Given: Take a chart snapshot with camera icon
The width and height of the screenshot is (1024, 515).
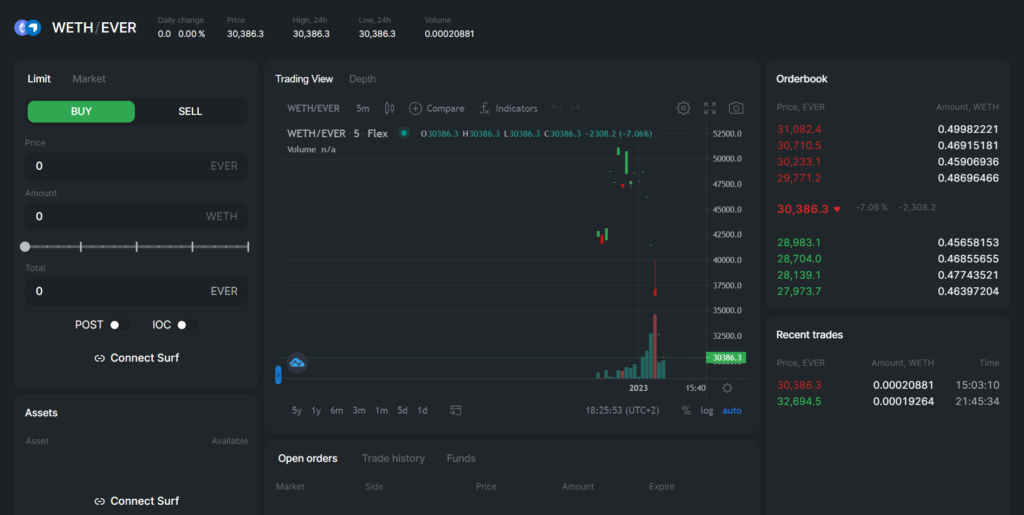Looking at the screenshot, I should 736,108.
